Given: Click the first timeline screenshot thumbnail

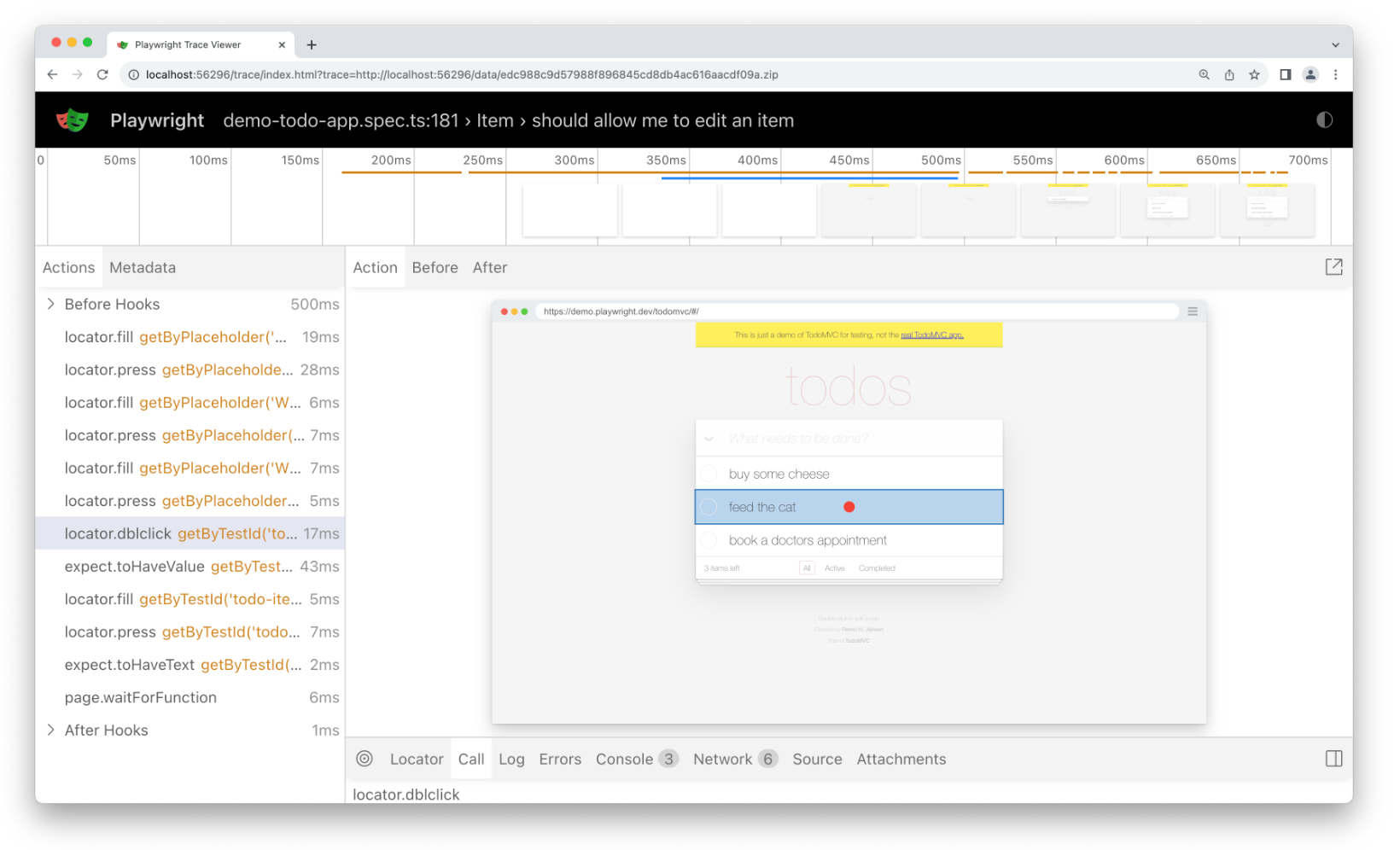Looking at the screenshot, I should (569, 210).
